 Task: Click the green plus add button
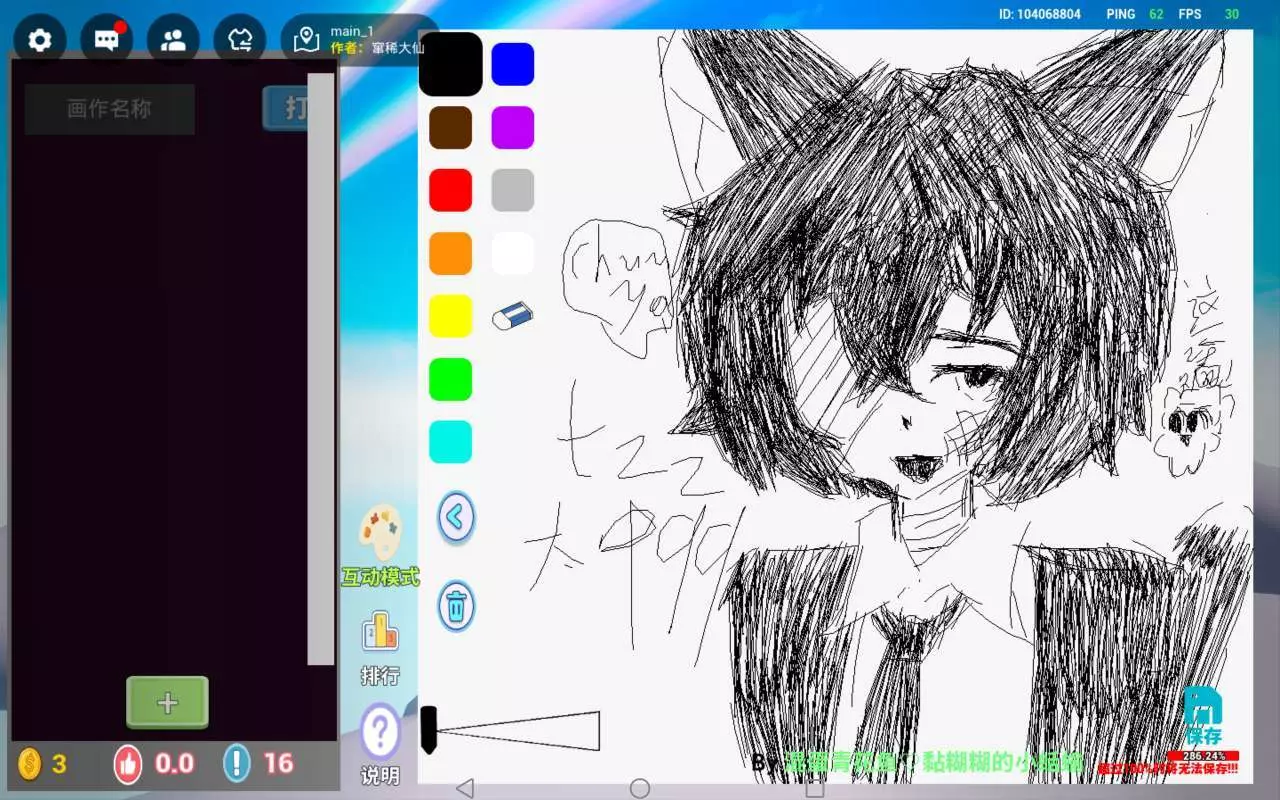point(167,703)
